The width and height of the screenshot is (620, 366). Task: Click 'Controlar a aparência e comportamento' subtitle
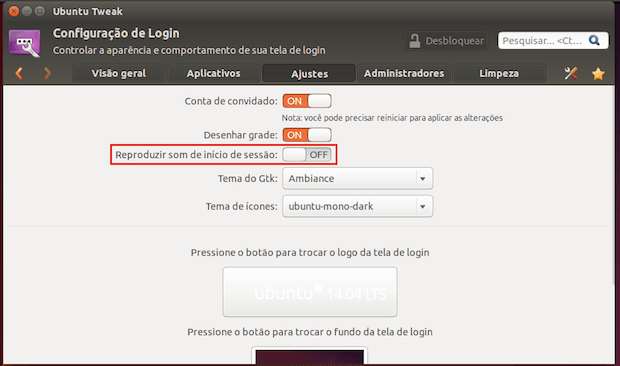pyautogui.click(x=189, y=51)
